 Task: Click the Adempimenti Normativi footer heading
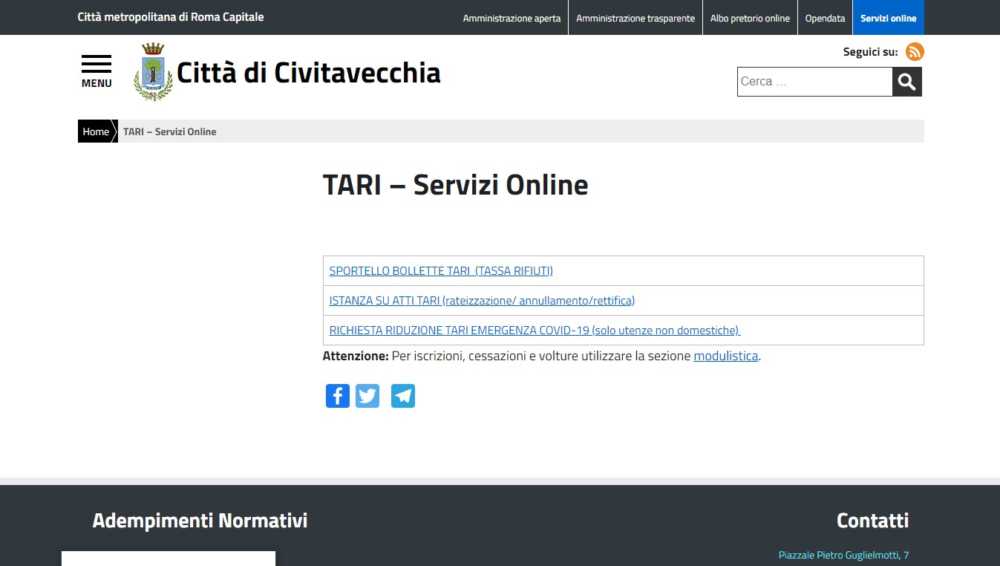200,521
